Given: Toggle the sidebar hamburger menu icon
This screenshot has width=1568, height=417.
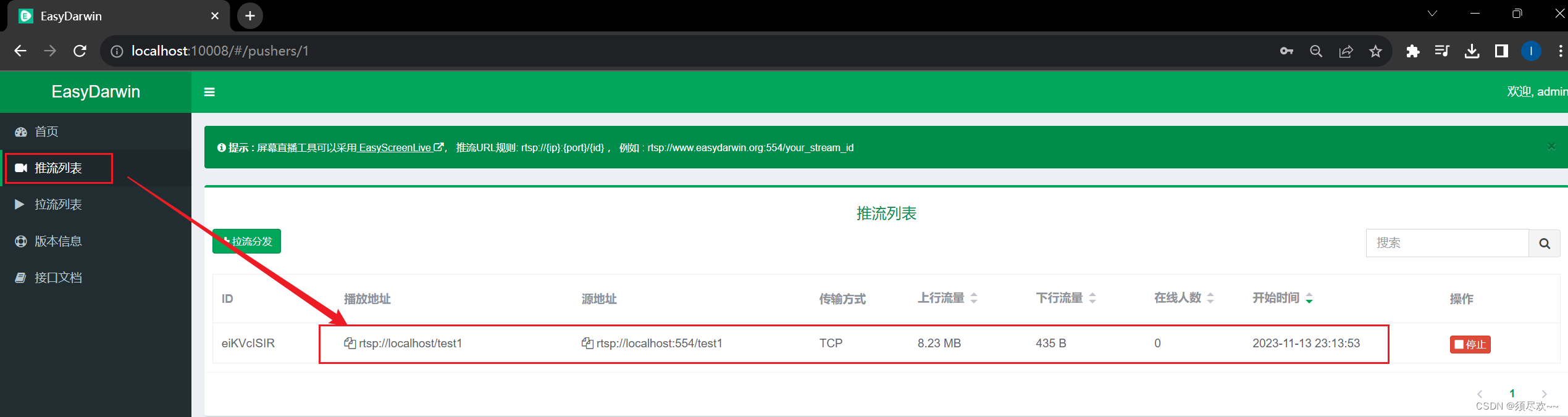Looking at the screenshot, I should coord(209,92).
